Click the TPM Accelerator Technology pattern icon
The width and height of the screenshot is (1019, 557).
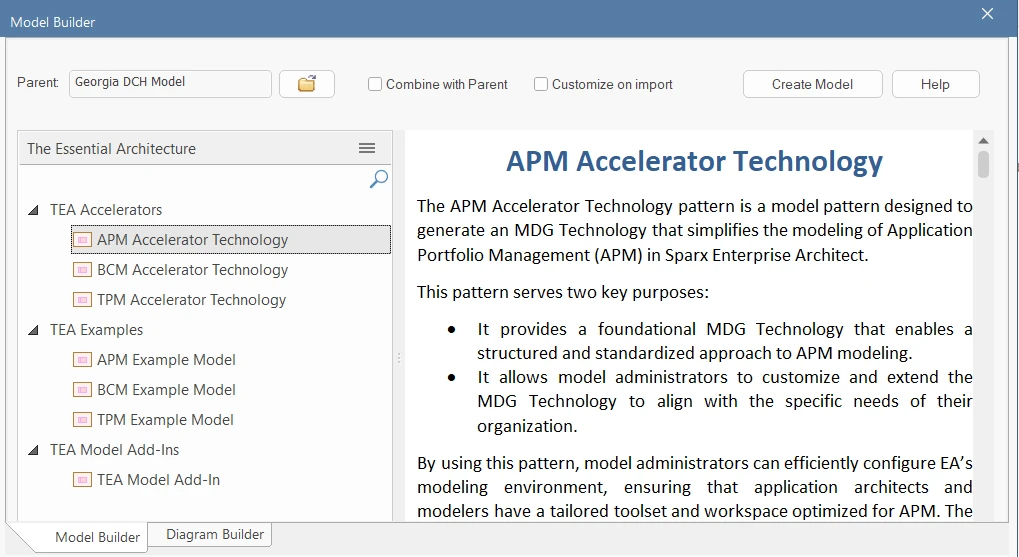[82, 300]
